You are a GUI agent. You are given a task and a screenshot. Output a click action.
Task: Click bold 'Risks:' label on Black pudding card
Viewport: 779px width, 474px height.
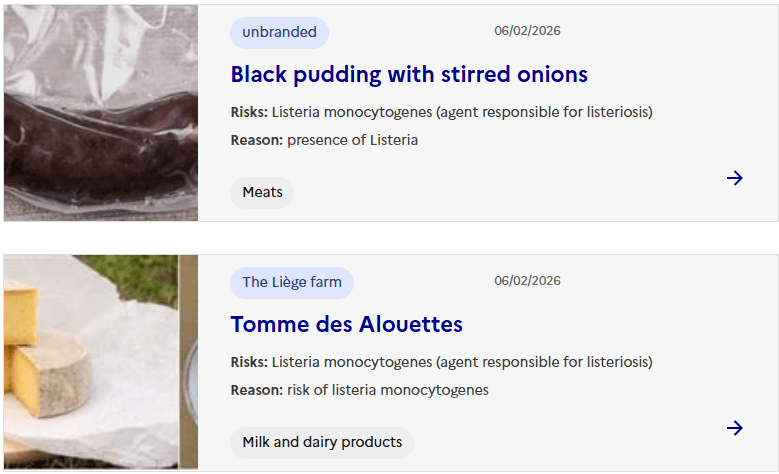coord(249,112)
